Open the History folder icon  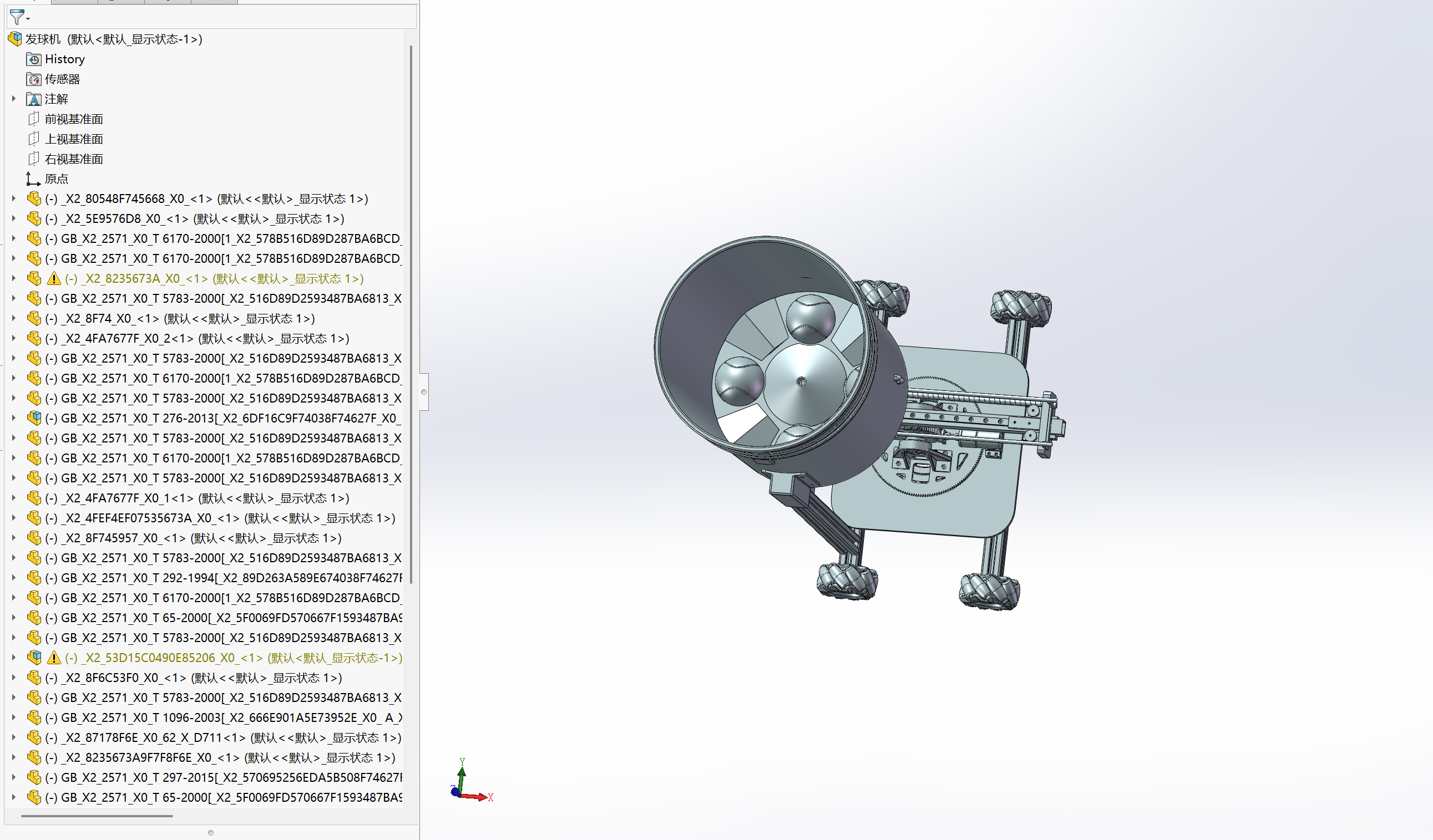click(x=33, y=59)
